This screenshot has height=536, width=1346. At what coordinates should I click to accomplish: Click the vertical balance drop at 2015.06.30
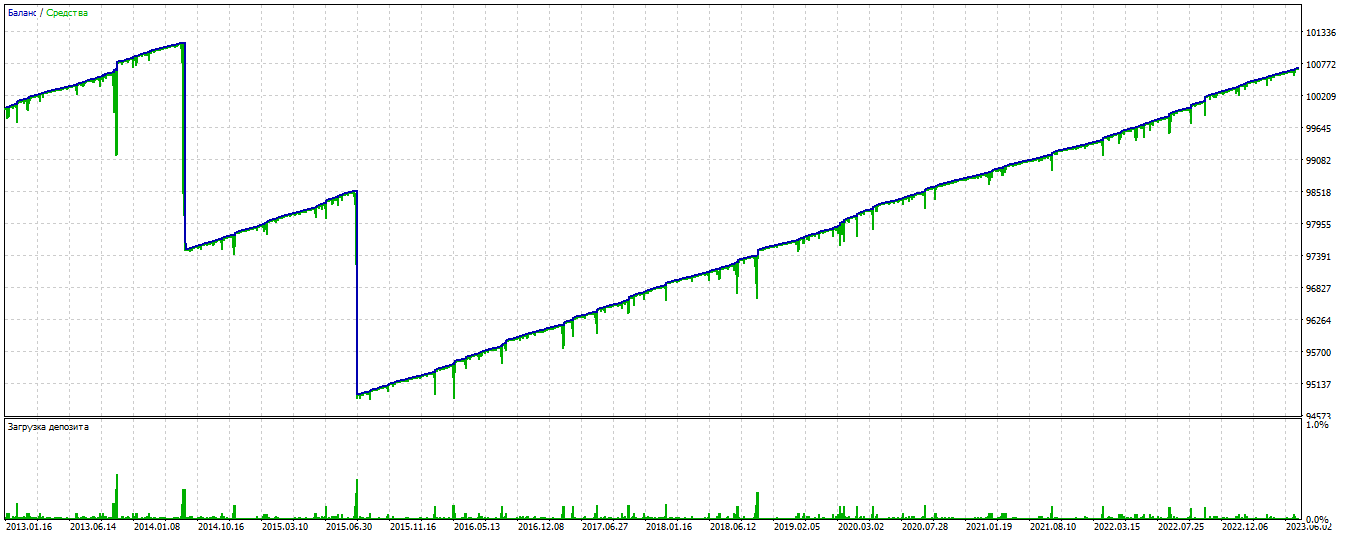(357, 293)
